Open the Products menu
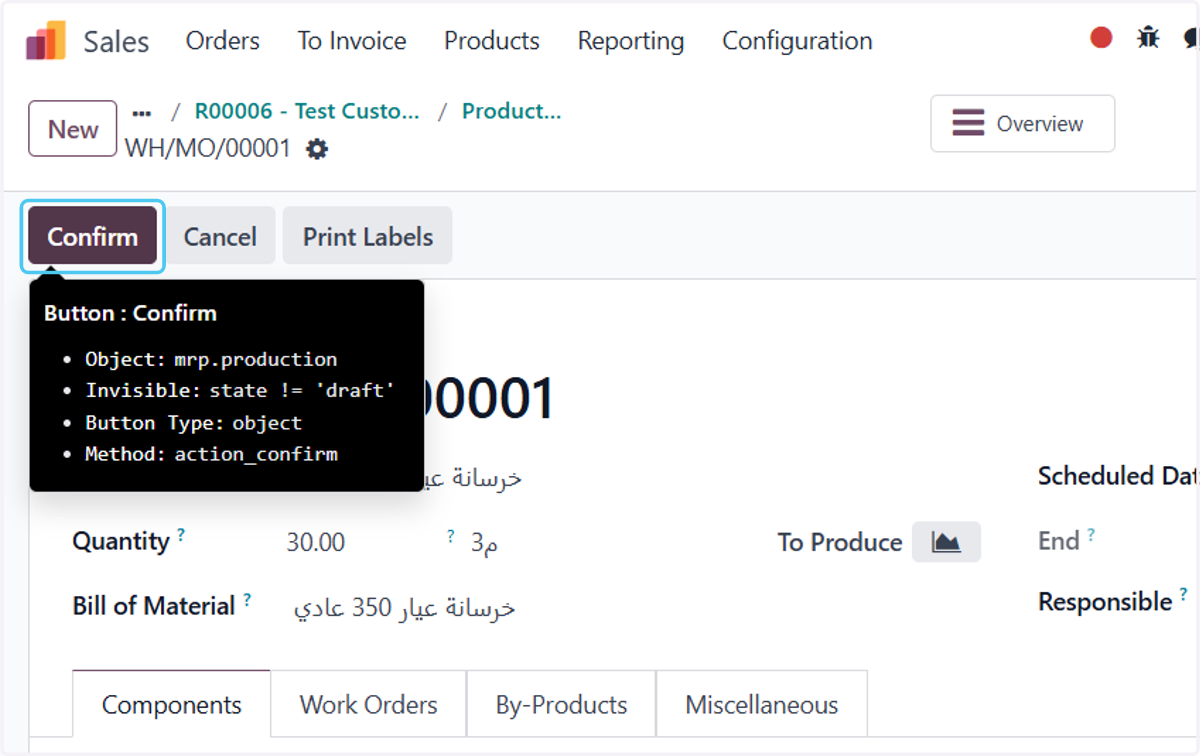This screenshot has width=1200, height=756. 492,41
